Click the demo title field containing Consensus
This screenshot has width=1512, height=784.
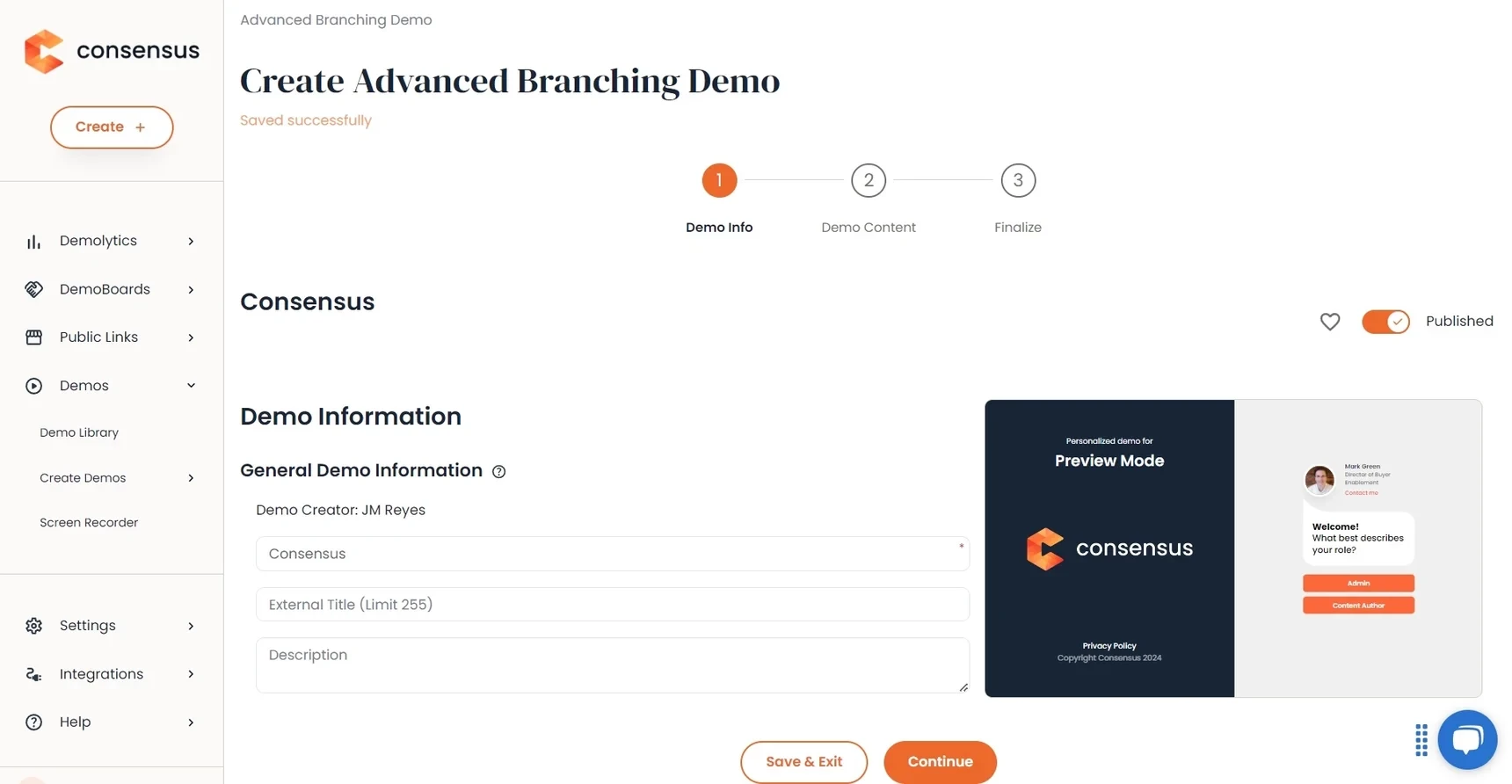[613, 554]
